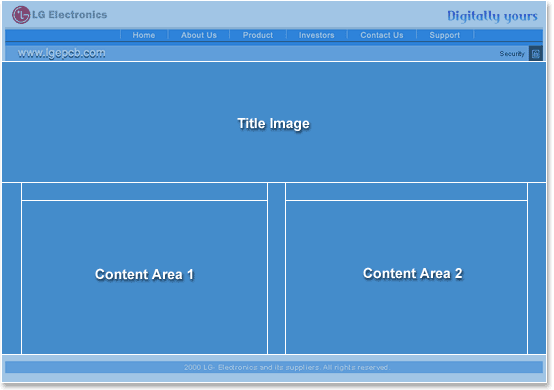Screen dimensions: 554x390
Task: Click header strip above Content Area 1
Action: click(144, 191)
